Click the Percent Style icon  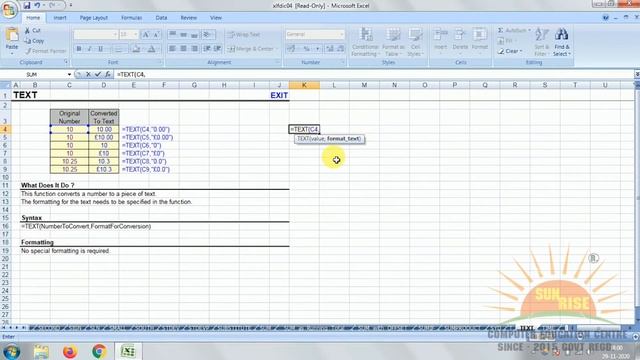(307, 49)
